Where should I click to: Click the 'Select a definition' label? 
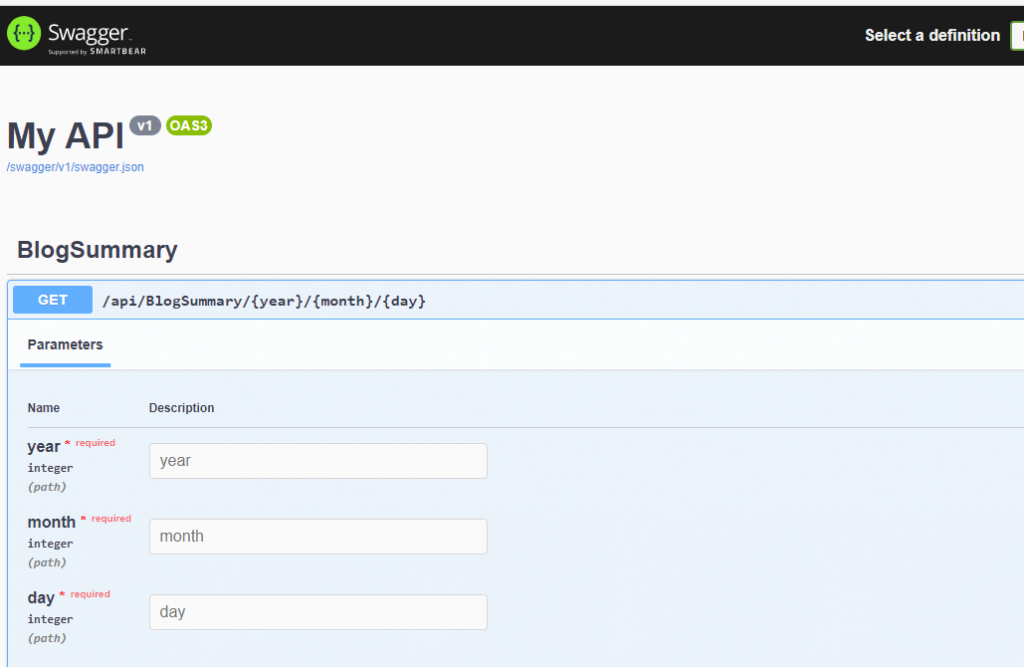932,35
